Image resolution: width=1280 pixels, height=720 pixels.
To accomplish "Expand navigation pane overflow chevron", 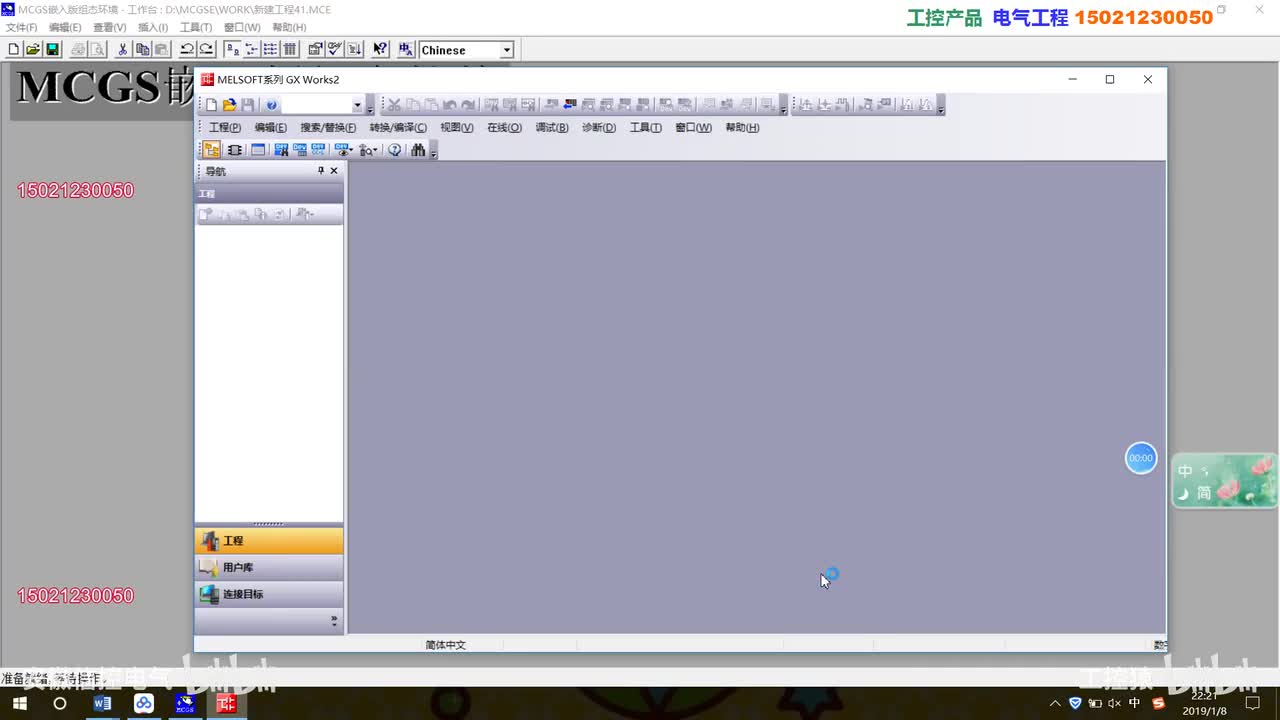I will coord(334,621).
